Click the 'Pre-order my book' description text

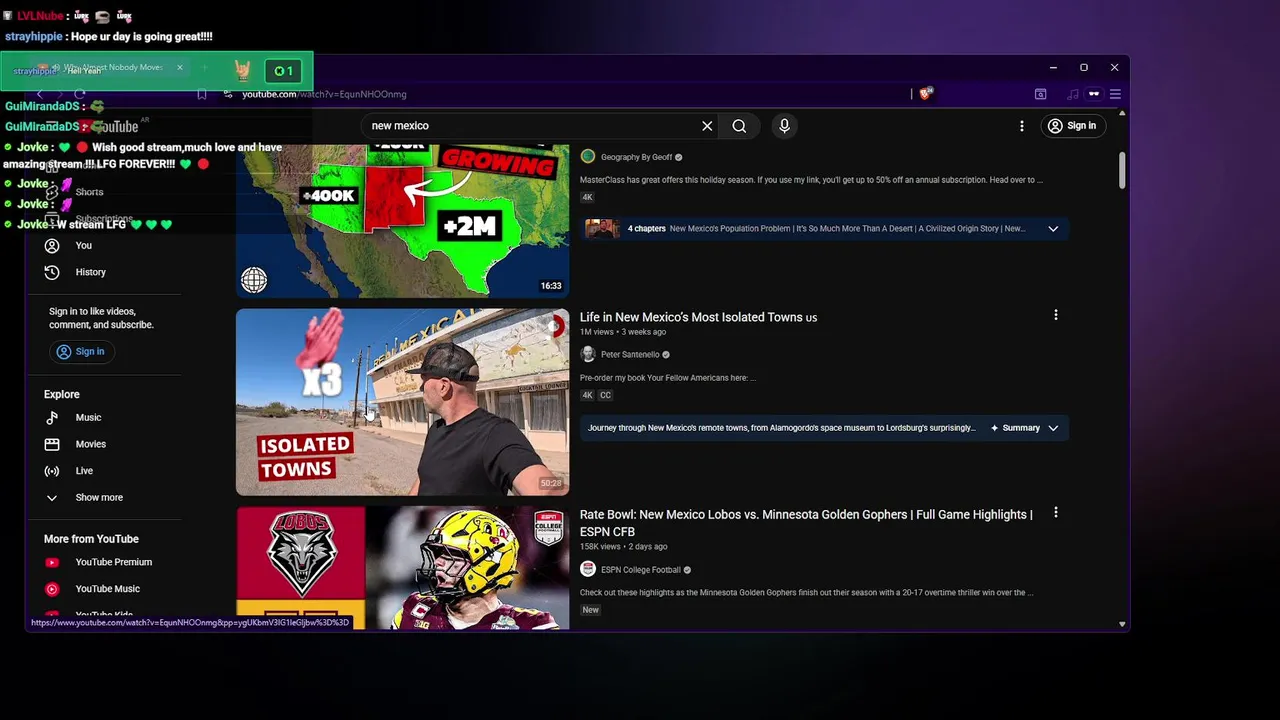click(668, 378)
